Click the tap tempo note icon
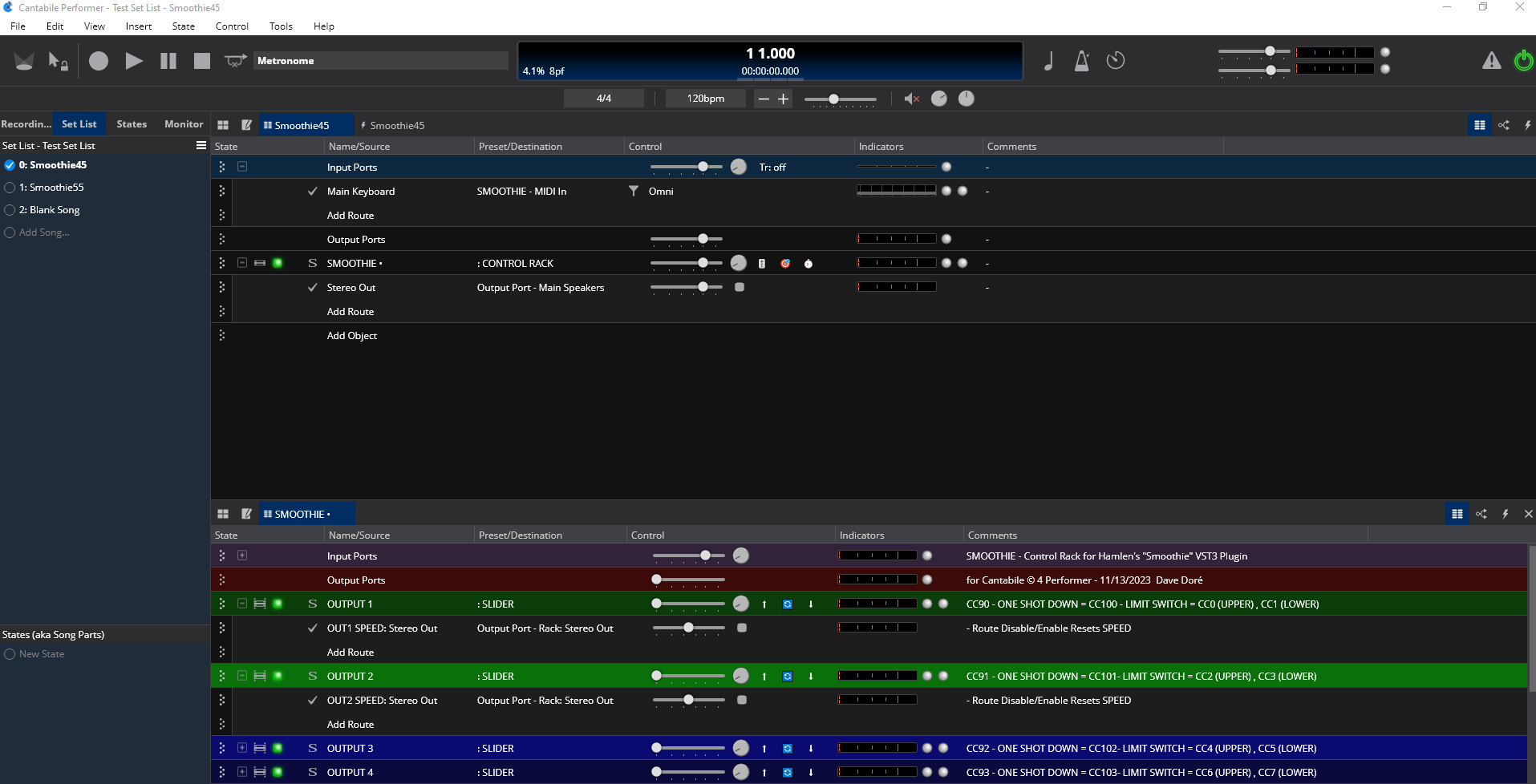The image size is (1536, 784). 1048,61
